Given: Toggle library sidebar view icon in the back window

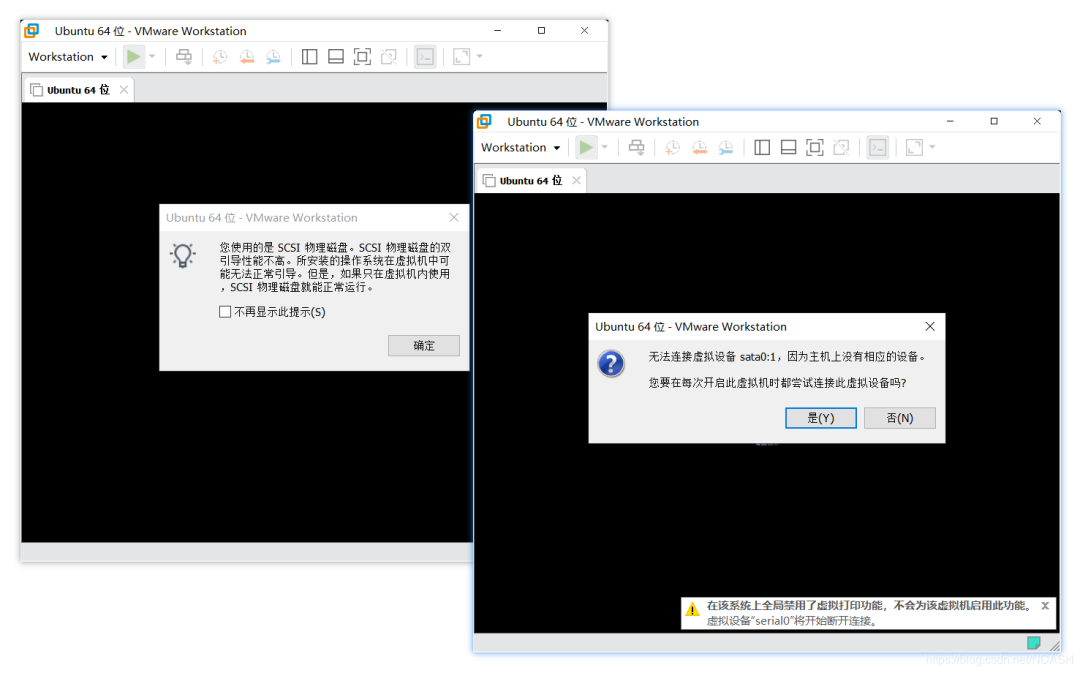Looking at the screenshot, I should 309,56.
